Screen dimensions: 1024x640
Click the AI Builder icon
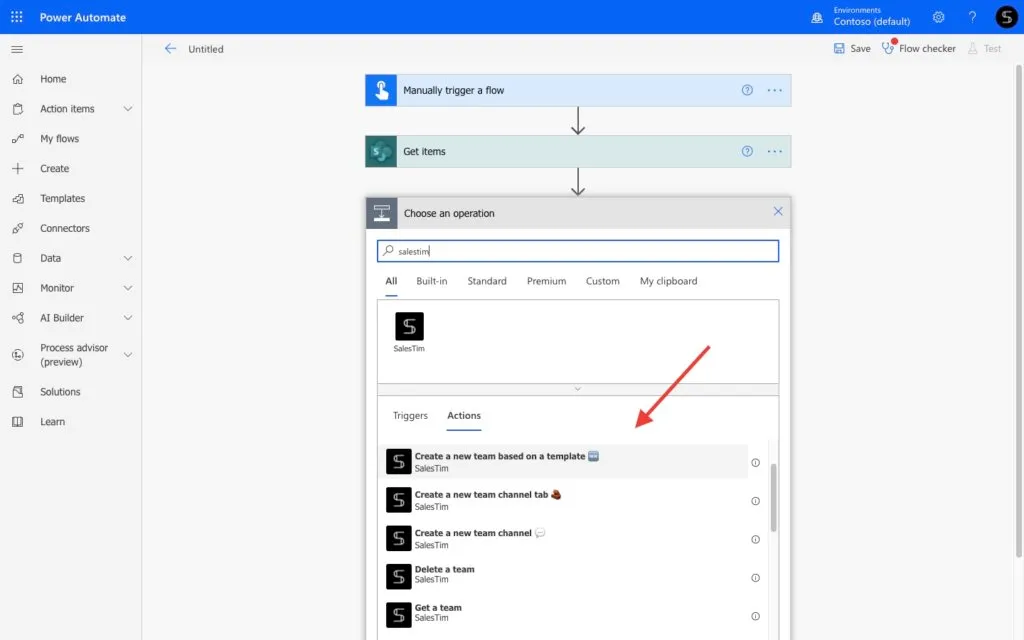coord(18,318)
